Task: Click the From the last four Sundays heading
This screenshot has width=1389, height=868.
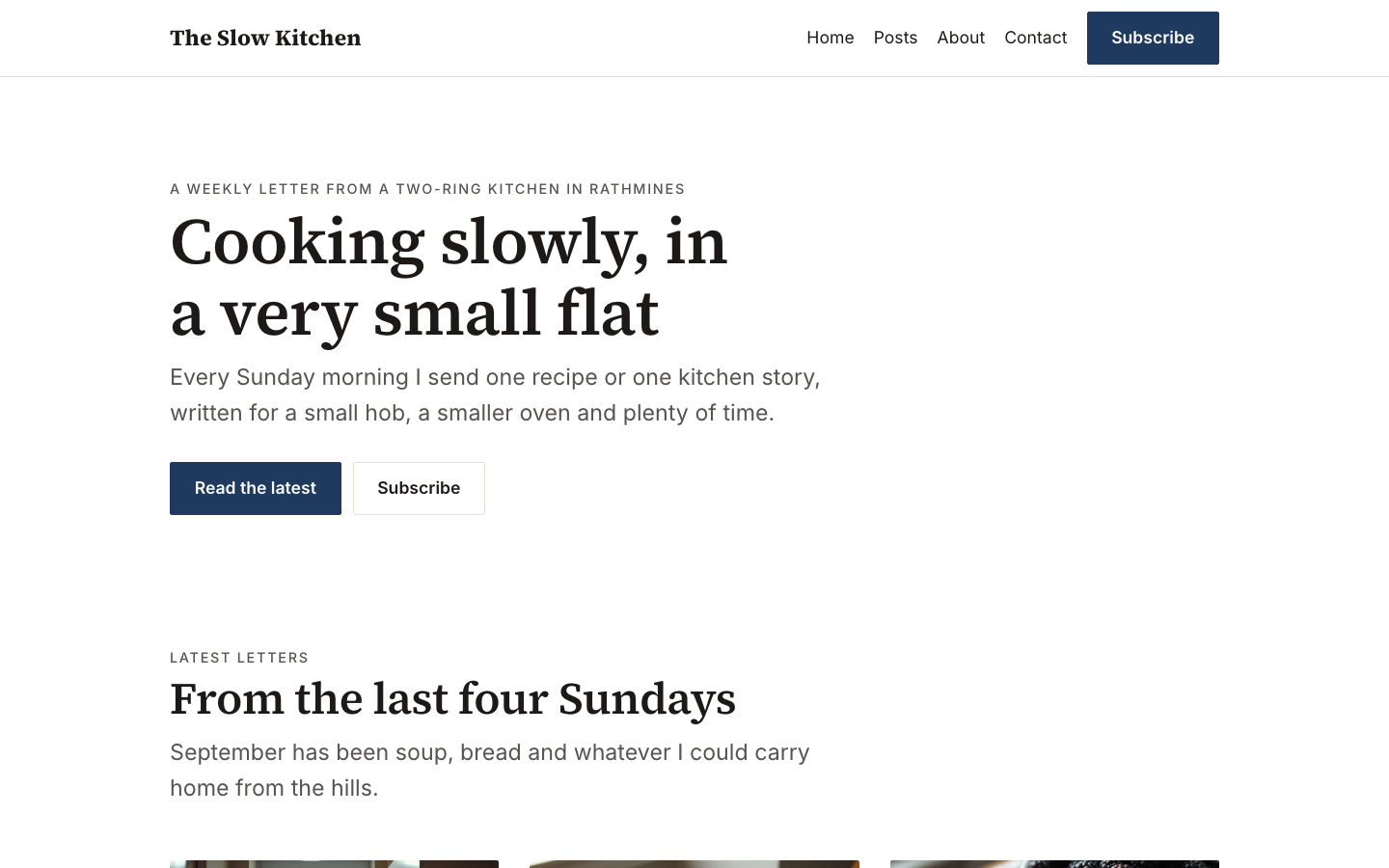Action: click(x=452, y=699)
